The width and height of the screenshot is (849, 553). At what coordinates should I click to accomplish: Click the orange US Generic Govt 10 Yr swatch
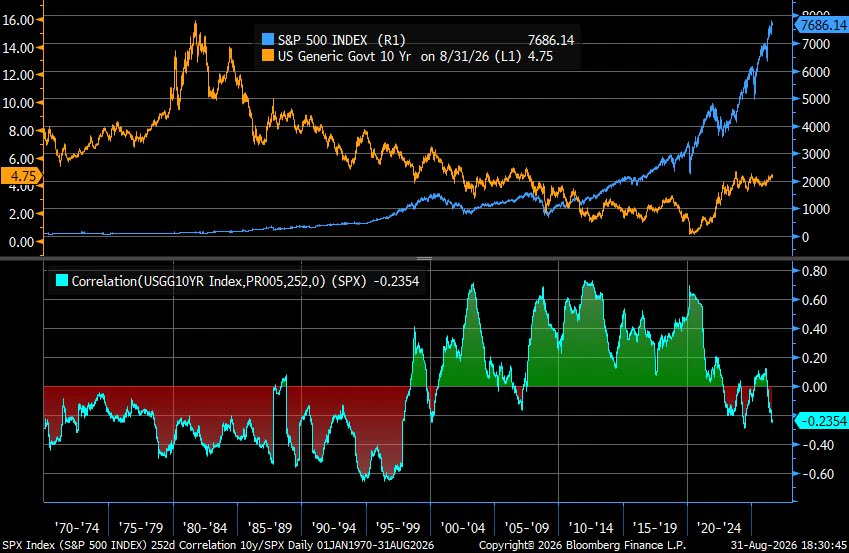coord(267,56)
